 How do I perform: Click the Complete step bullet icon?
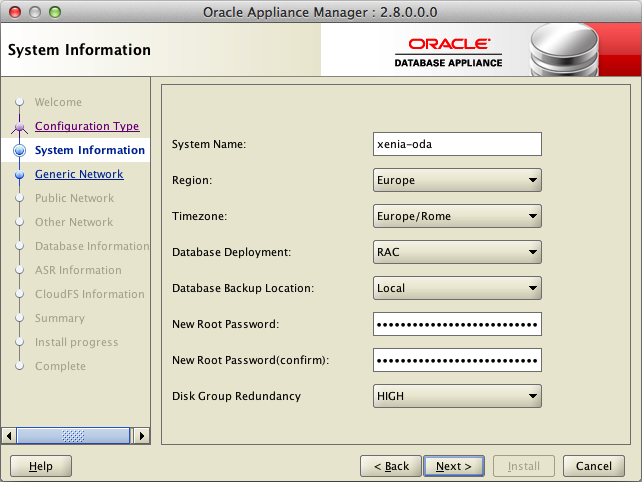point(19,366)
